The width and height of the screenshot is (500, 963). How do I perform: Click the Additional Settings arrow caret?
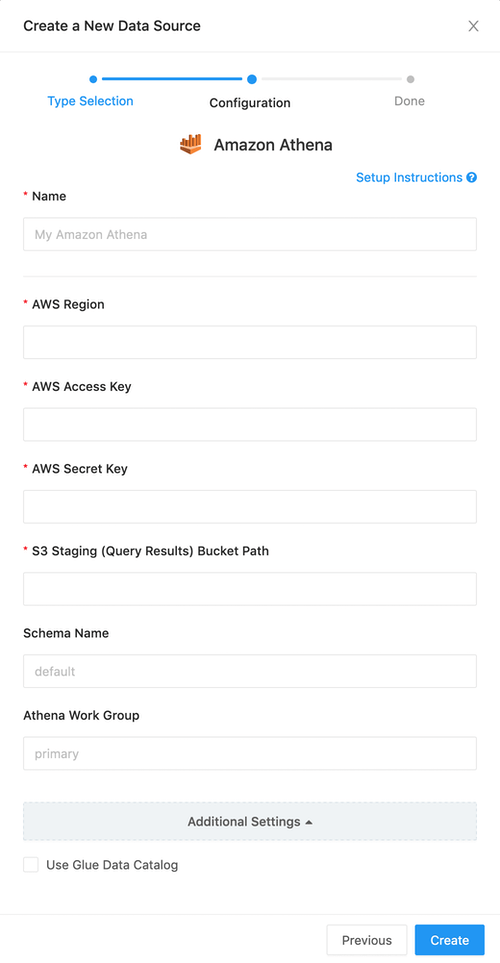(x=309, y=822)
